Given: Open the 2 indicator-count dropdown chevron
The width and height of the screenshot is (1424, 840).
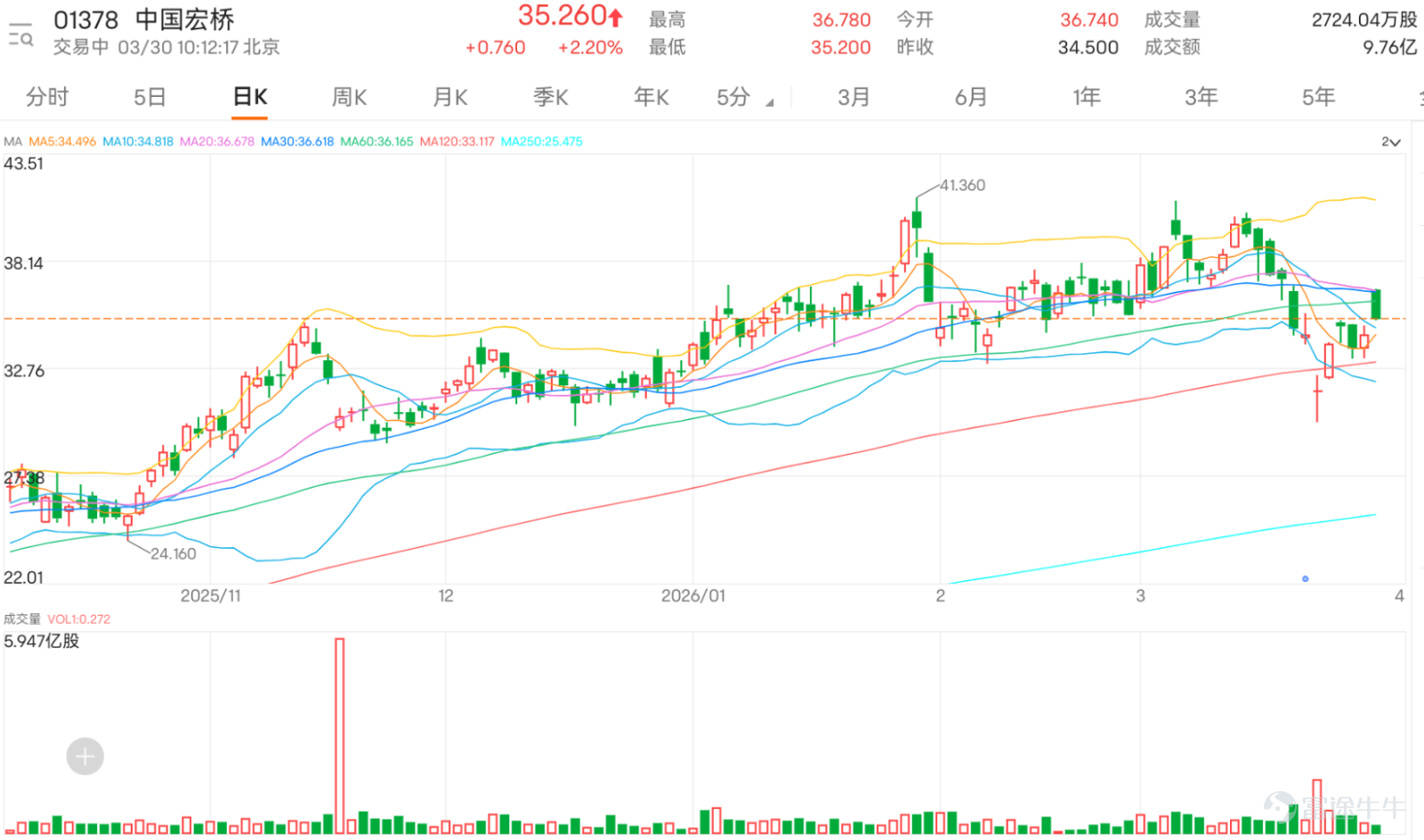Looking at the screenshot, I should (1391, 142).
